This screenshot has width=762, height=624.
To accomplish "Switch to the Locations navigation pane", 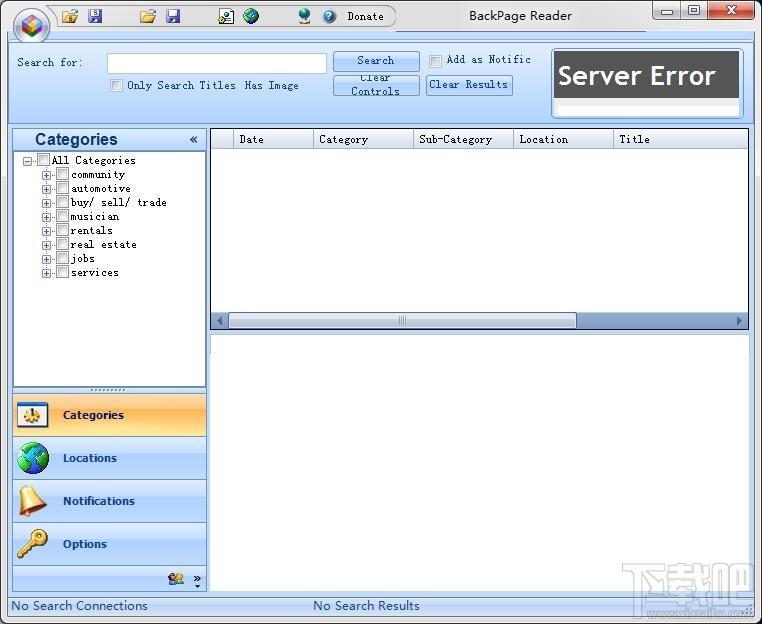I will (x=109, y=458).
